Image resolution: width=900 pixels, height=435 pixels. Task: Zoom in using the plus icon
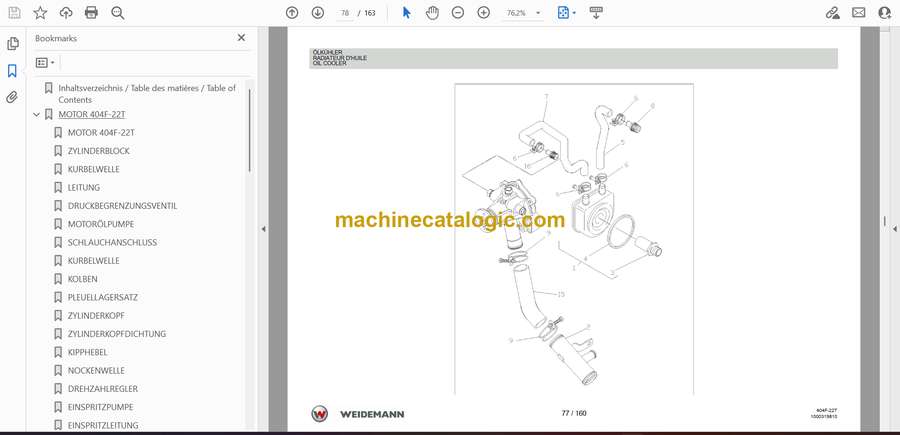pos(484,13)
